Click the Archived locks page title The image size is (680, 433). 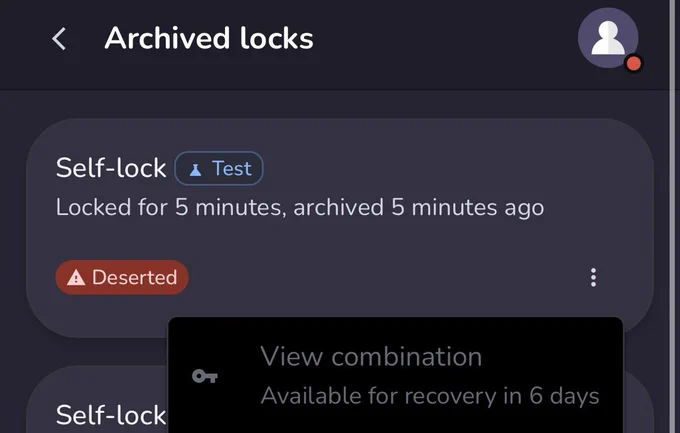(x=209, y=38)
